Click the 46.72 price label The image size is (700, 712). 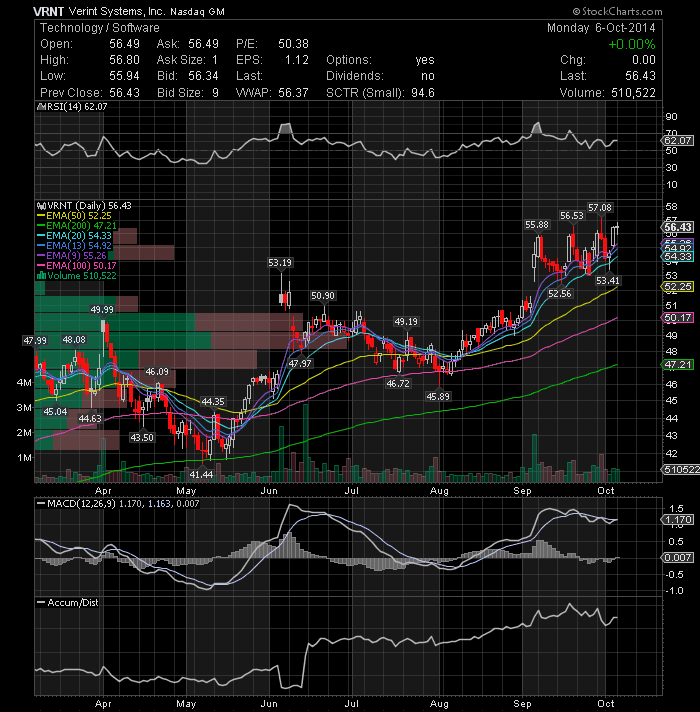[x=398, y=384]
